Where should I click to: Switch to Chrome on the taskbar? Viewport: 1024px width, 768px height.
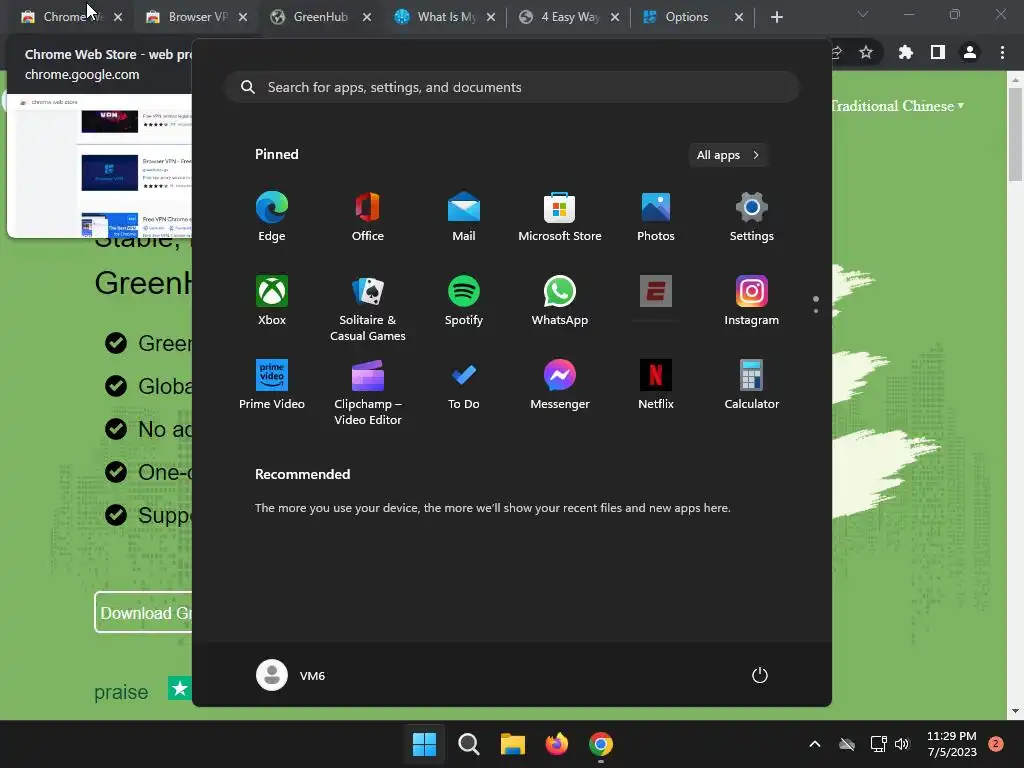point(601,744)
